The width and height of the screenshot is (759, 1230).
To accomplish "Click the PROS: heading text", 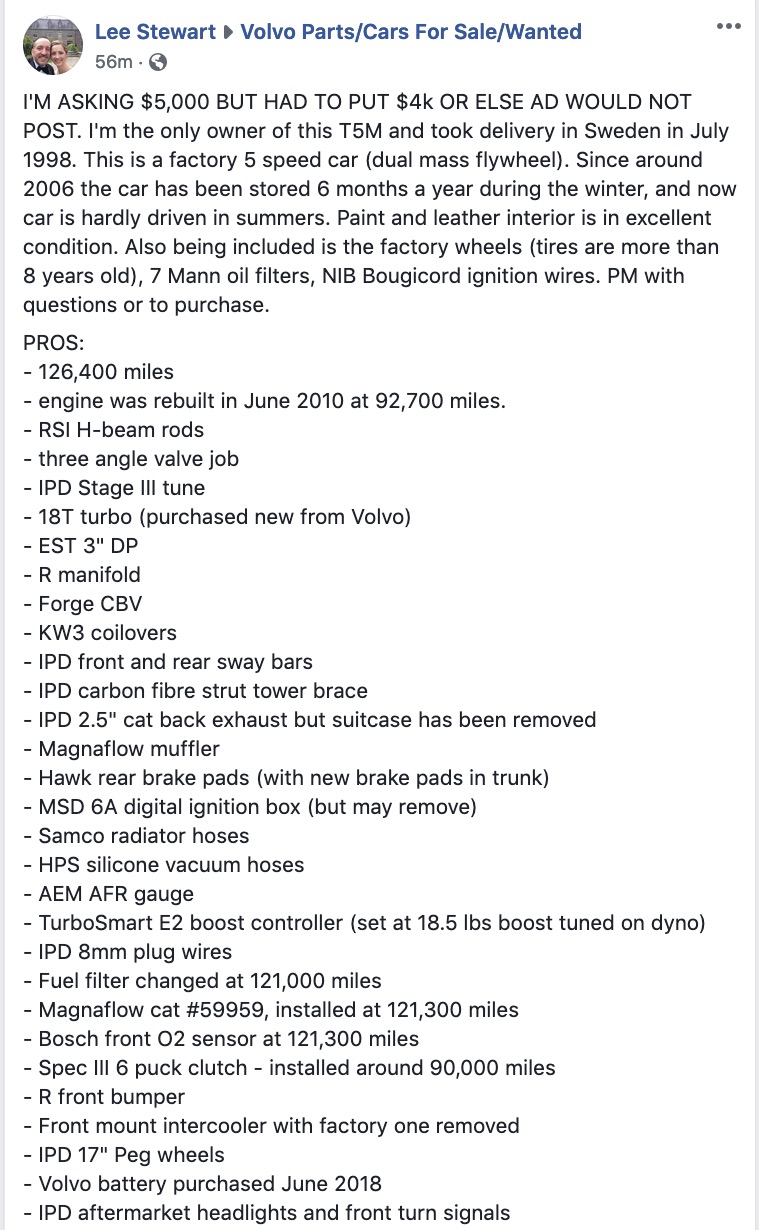I will (x=54, y=343).
